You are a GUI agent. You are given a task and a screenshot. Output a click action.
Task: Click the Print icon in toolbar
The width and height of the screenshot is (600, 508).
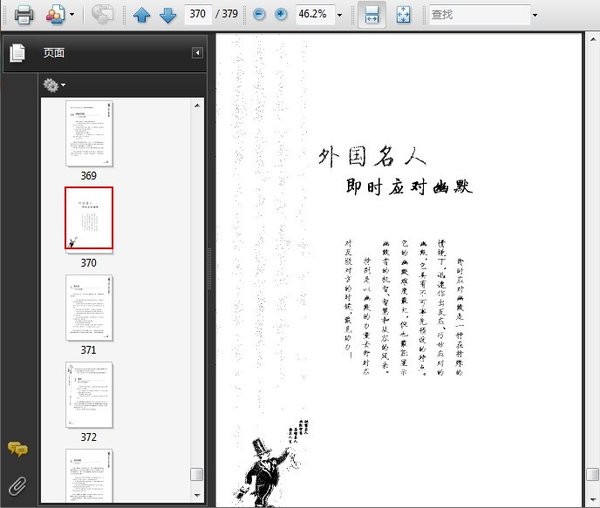tap(23, 15)
